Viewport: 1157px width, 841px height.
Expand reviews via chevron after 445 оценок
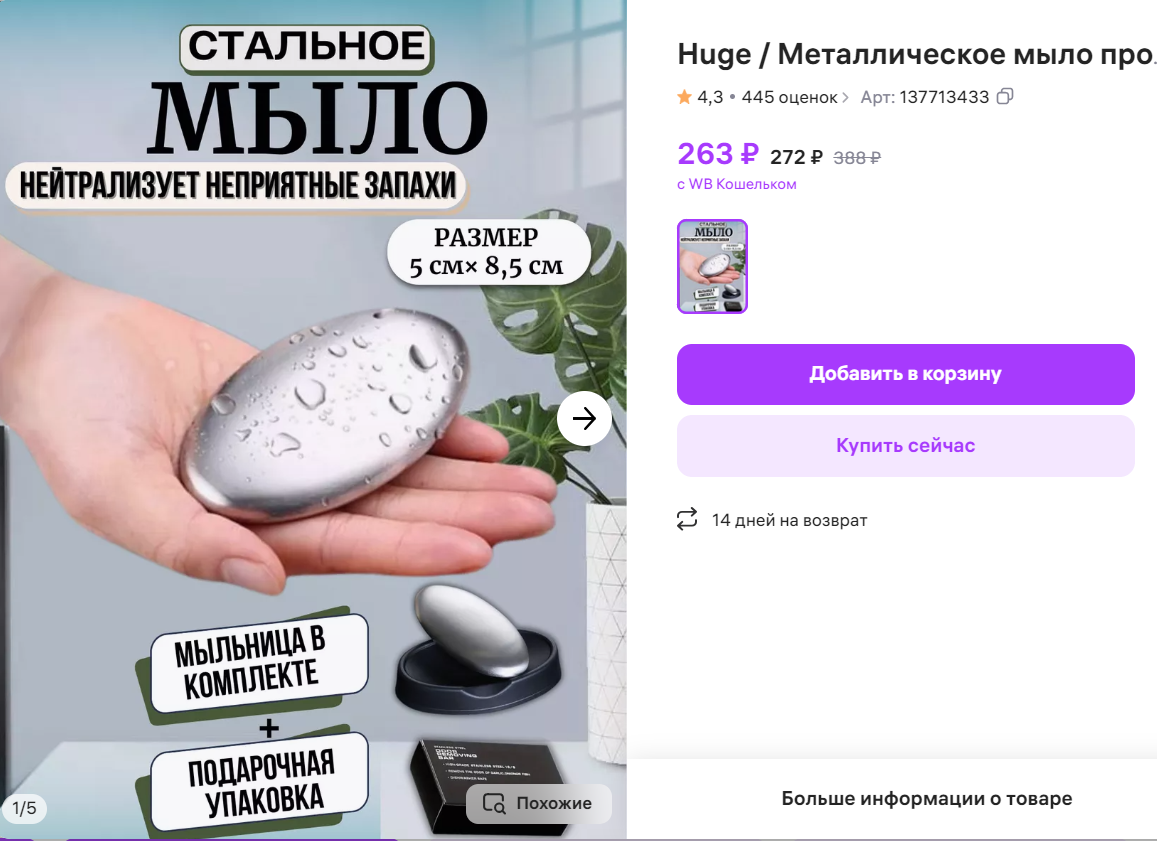[x=845, y=97]
